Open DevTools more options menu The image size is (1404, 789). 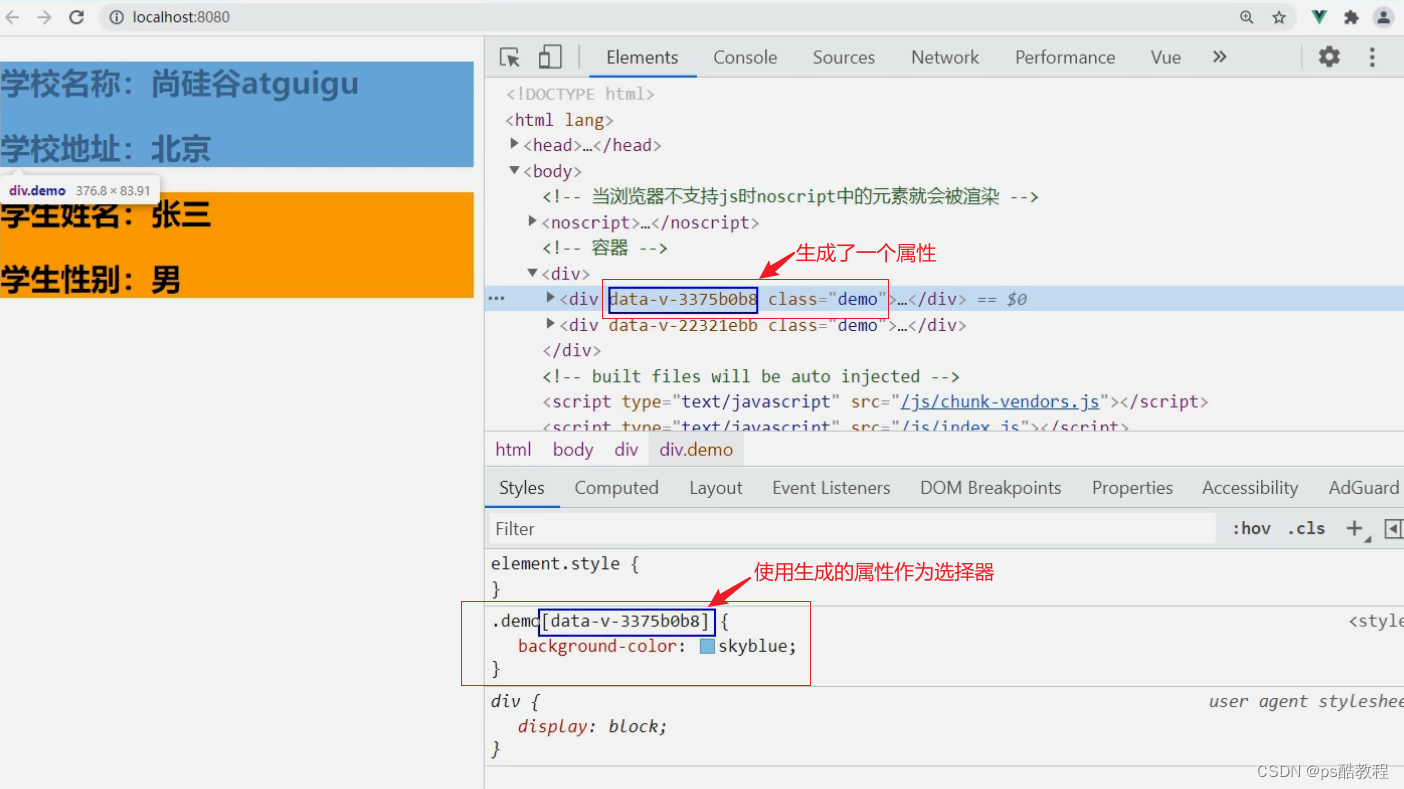pyautogui.click(x=1372, y=57)
